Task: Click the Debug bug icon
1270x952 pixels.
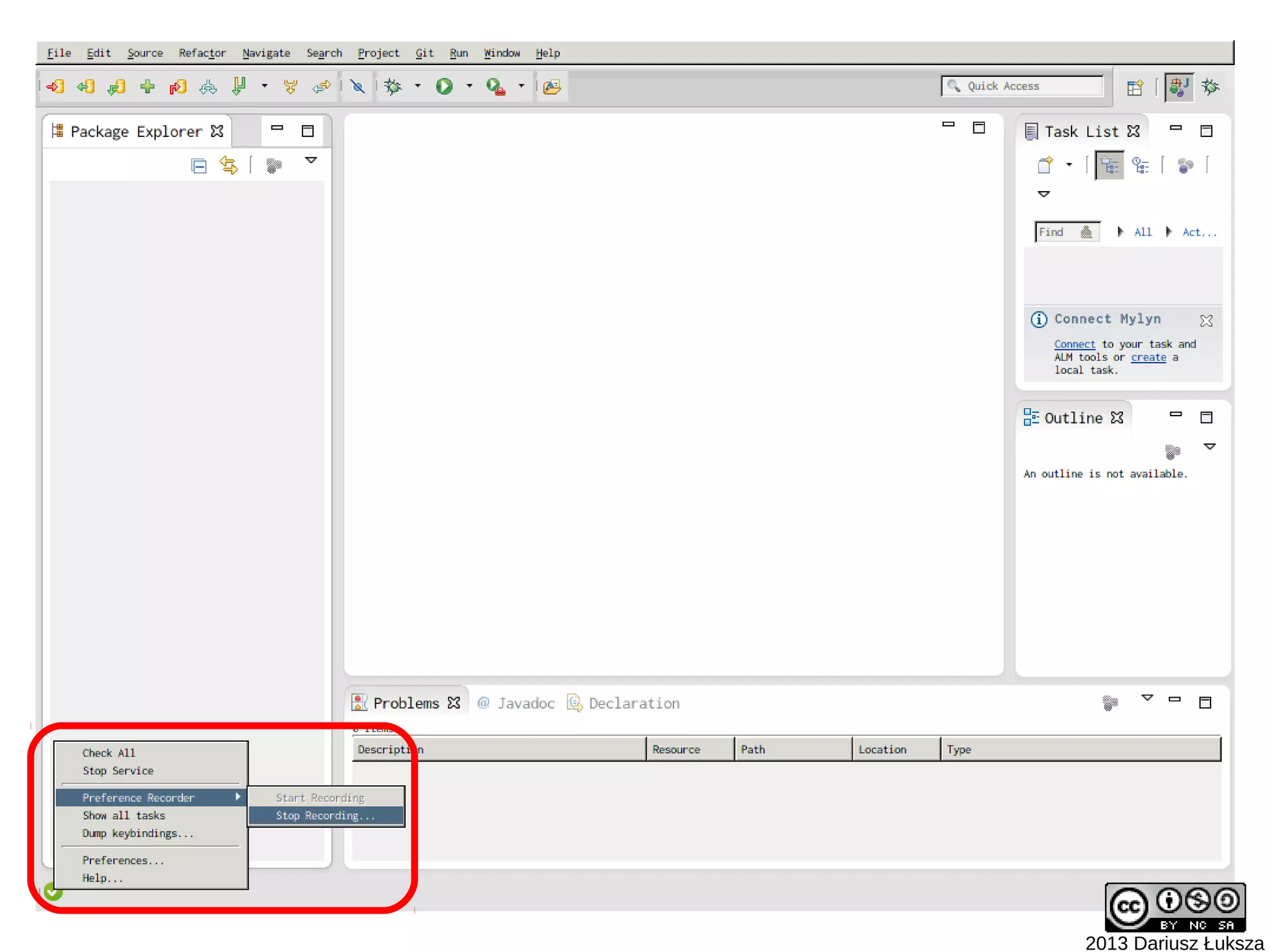Action: [393, 86]
